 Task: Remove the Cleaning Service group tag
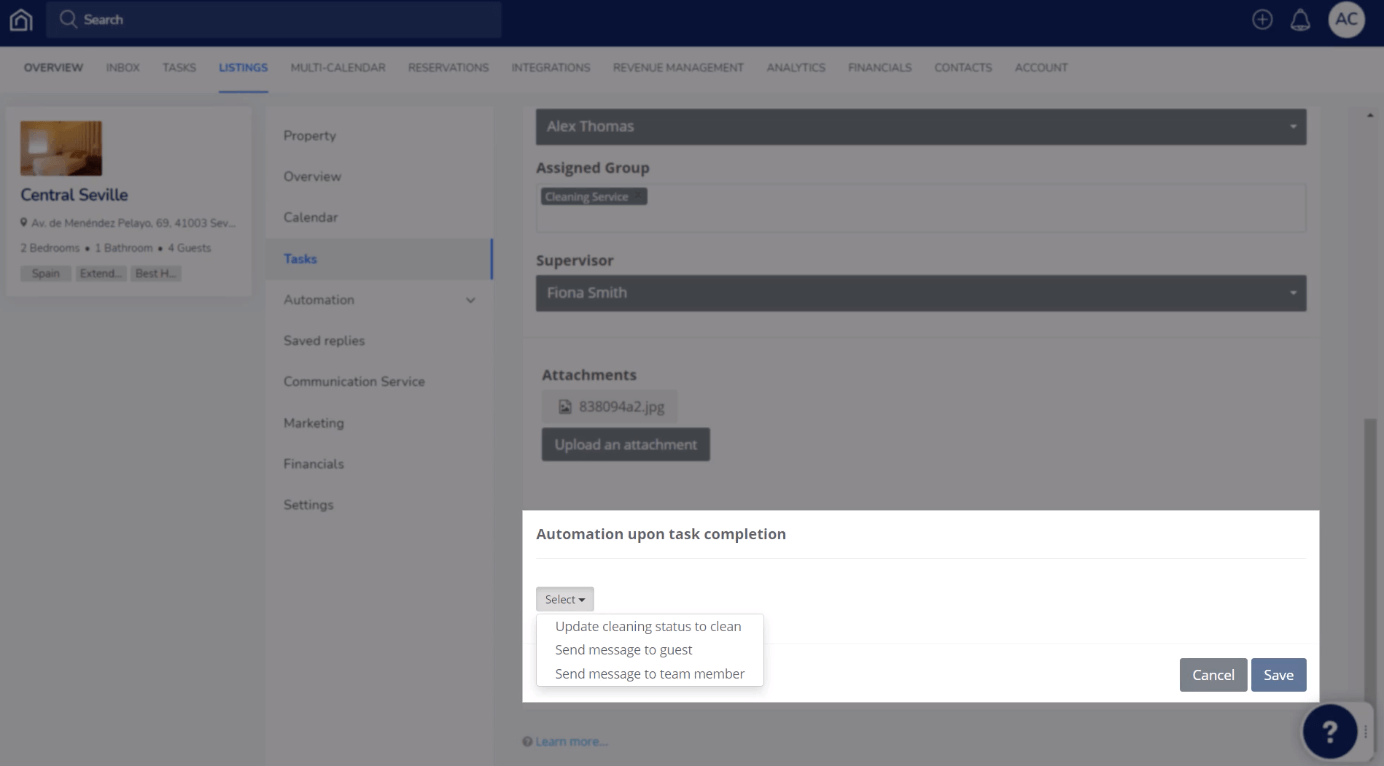click(639, 196)
